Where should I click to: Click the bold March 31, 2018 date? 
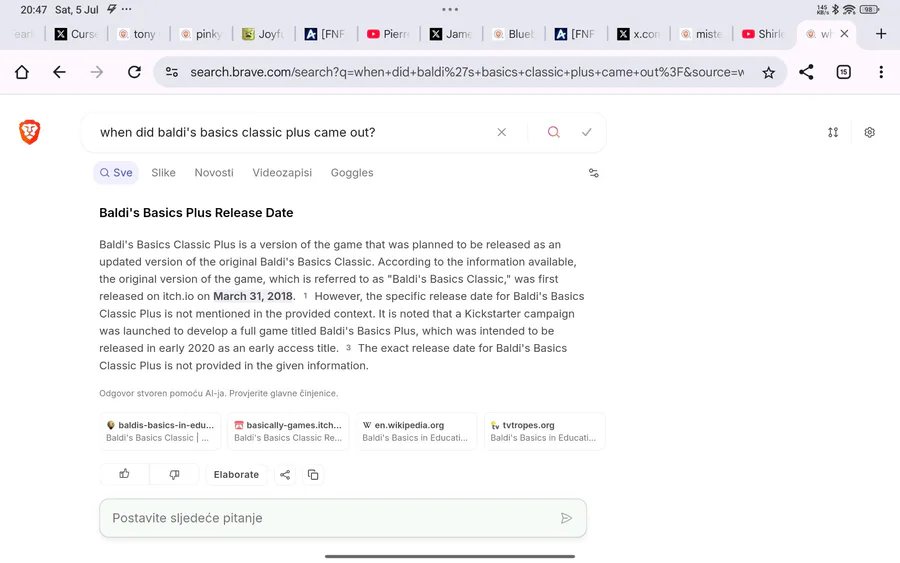pos(253,296)
